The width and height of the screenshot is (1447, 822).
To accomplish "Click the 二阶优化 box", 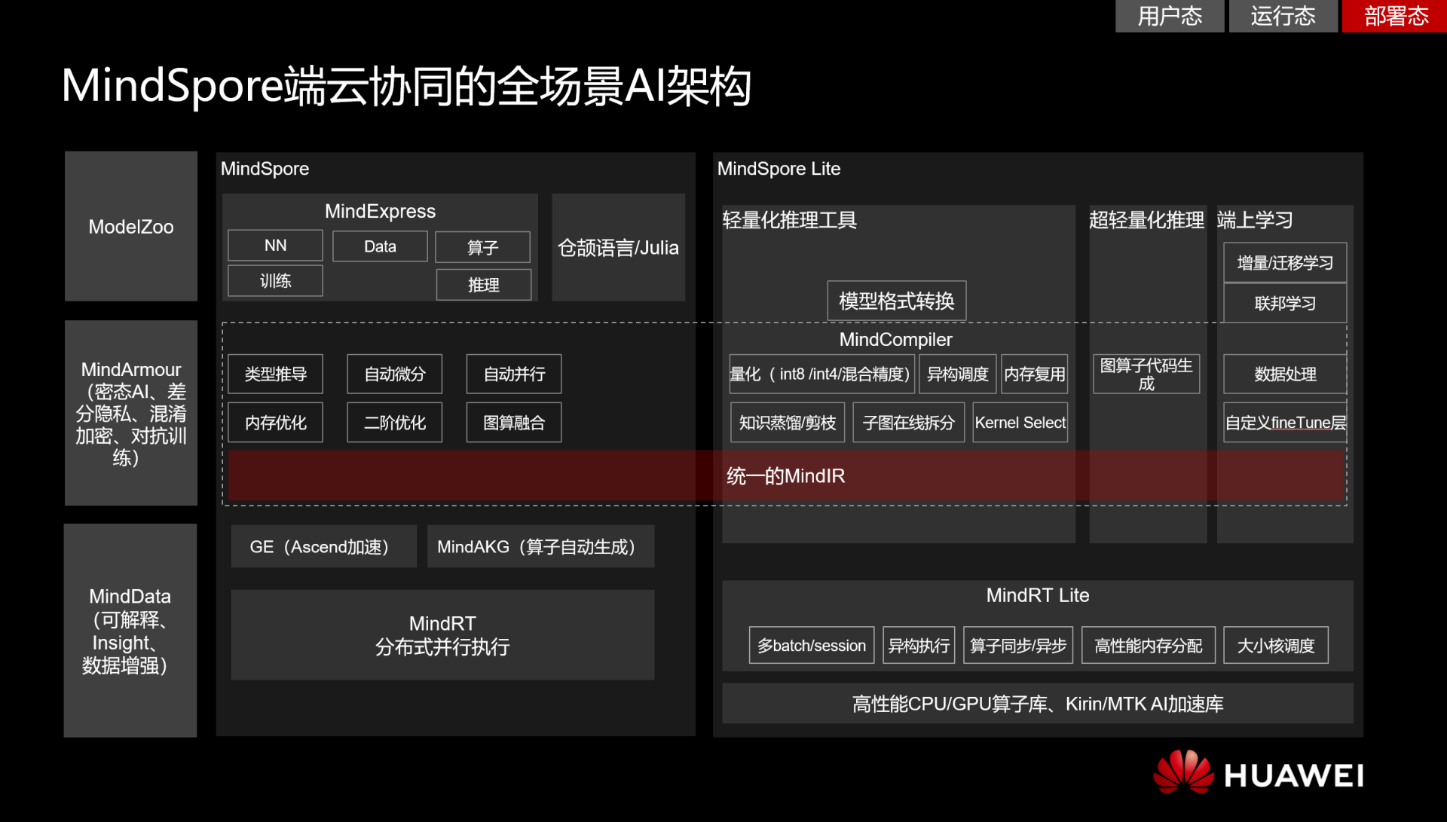I will (395, 423).
